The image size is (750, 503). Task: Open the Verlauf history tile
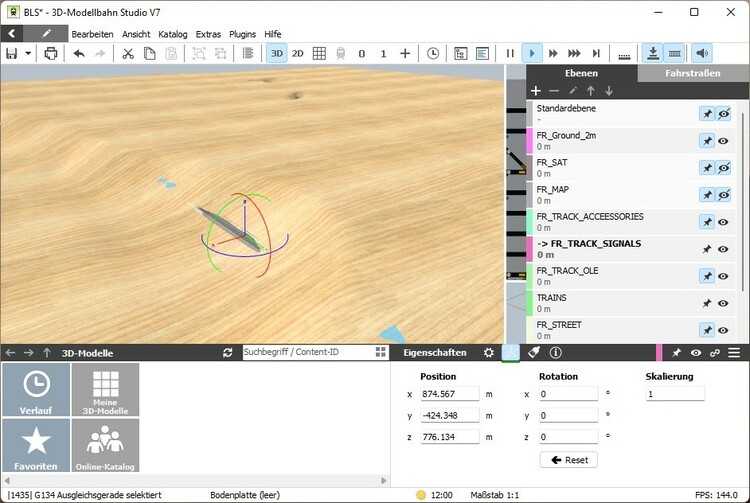coord(36,389)
